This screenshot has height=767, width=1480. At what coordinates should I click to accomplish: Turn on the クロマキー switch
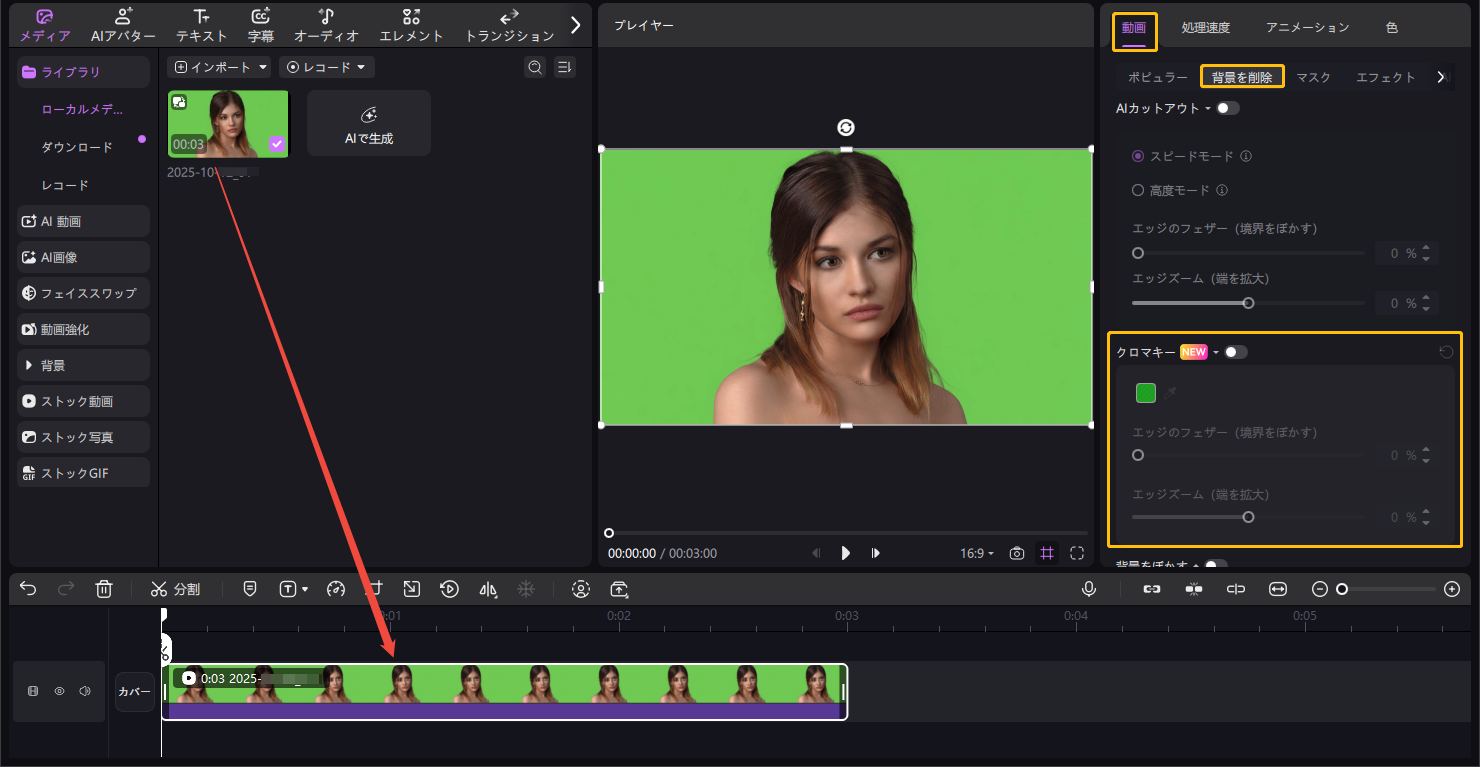[1236, 352]
